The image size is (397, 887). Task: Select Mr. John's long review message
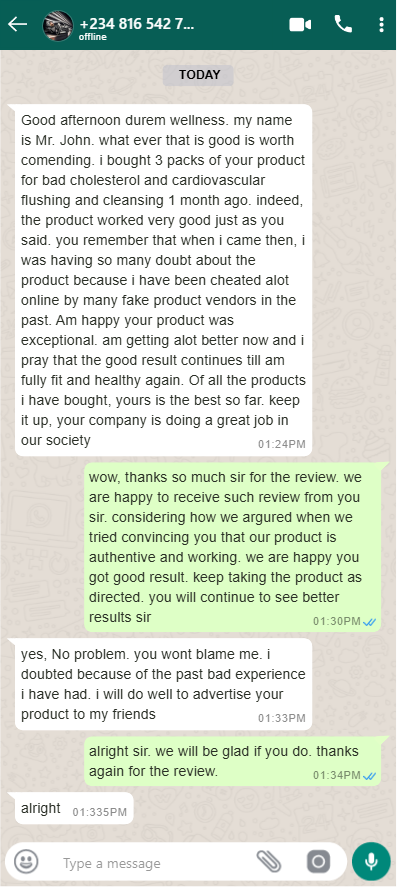163,280
